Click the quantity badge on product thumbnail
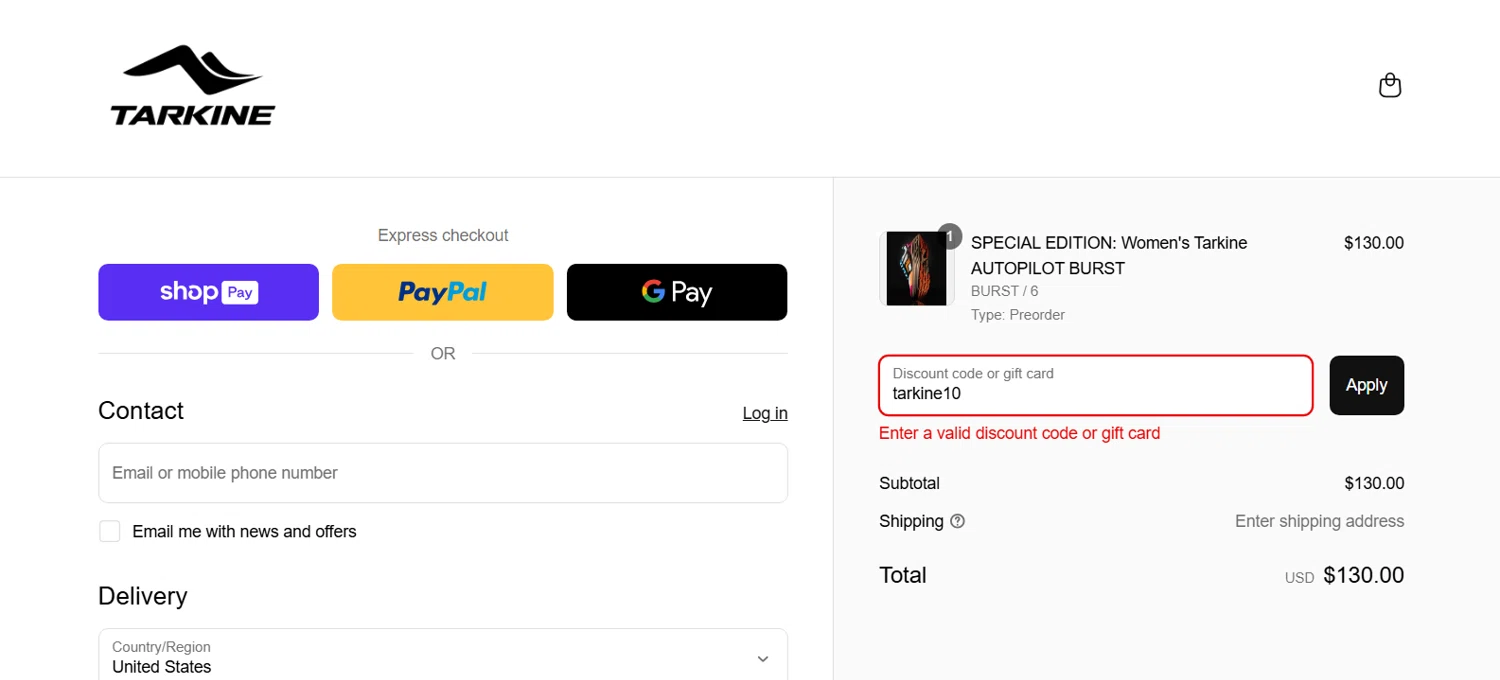The height and width of the screenshot is (680, 1500). (950, 237)
